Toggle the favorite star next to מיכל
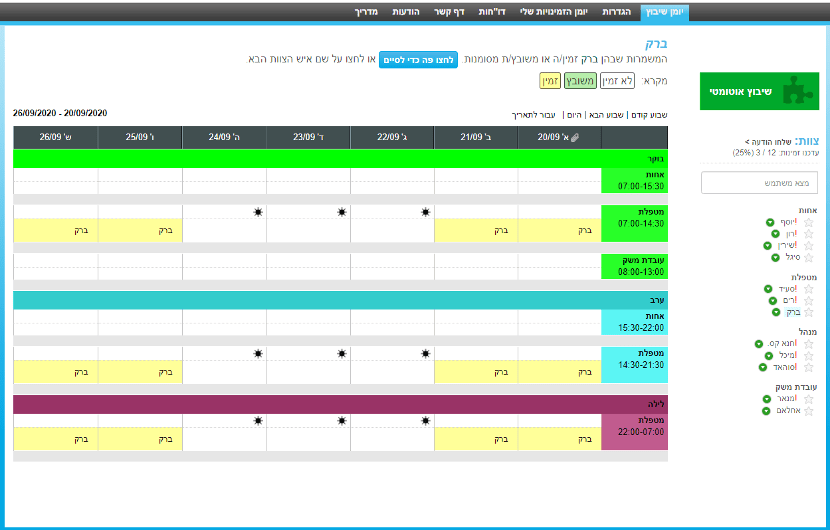830x530 pixels. [x=809, y=355]
